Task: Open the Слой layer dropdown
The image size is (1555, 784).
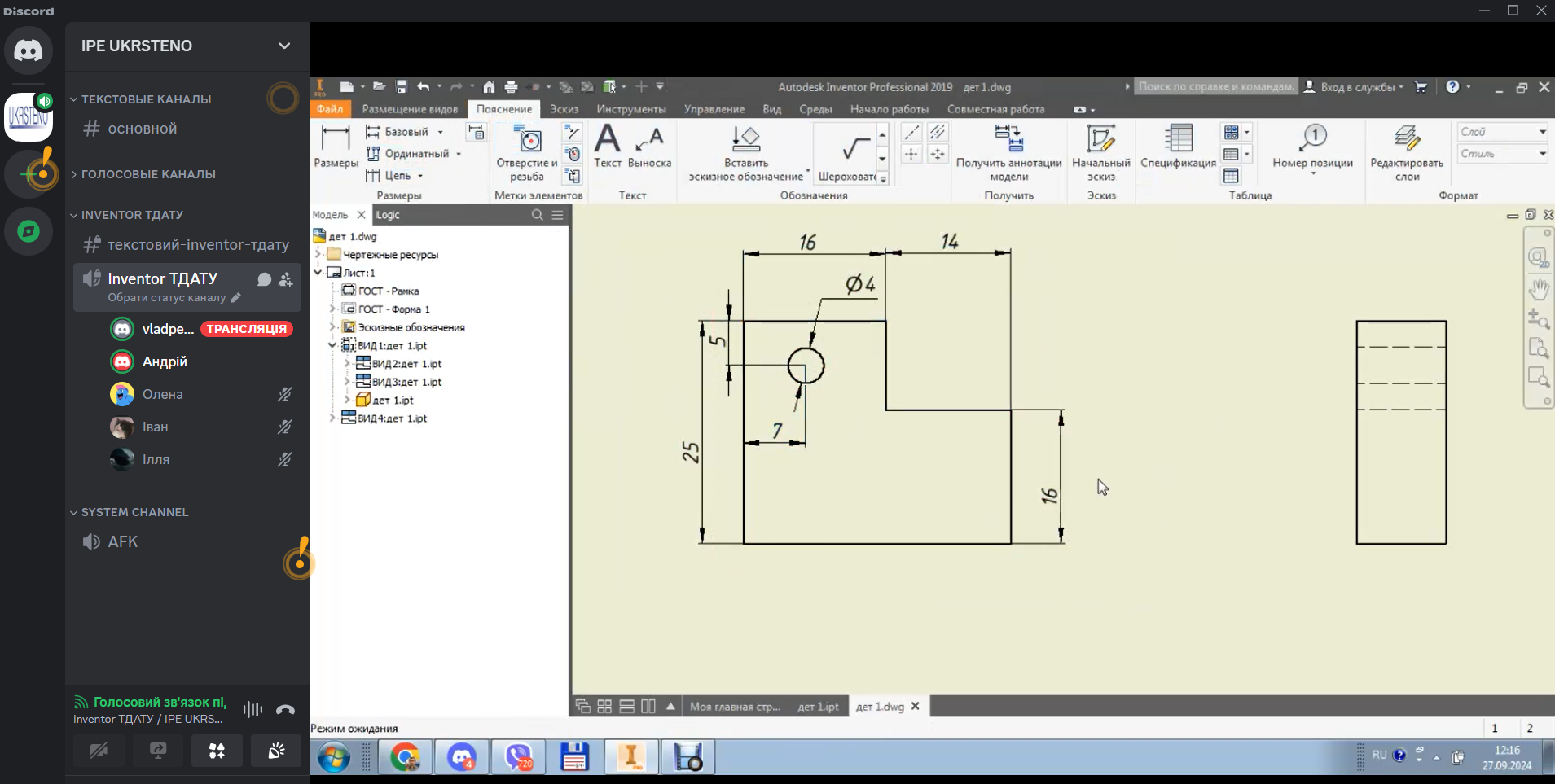Action: (1502, 132)
